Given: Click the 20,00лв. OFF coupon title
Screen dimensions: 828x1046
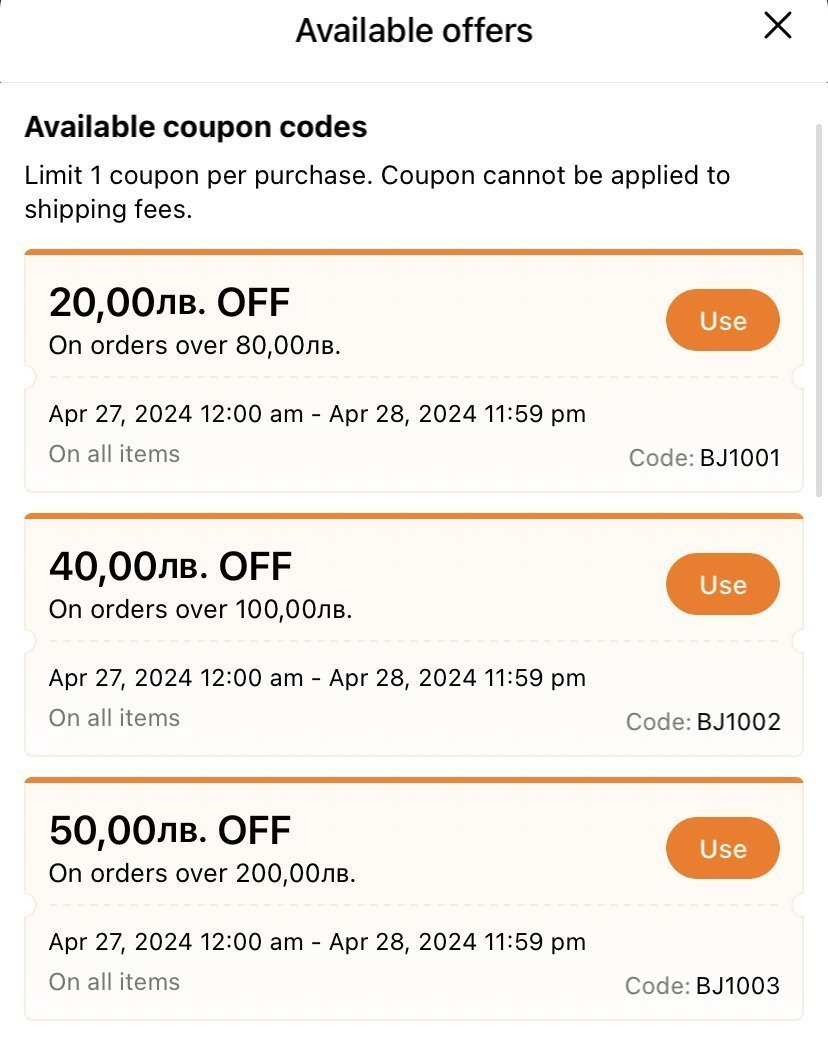Looking at the screenshot, I should 169,302.
